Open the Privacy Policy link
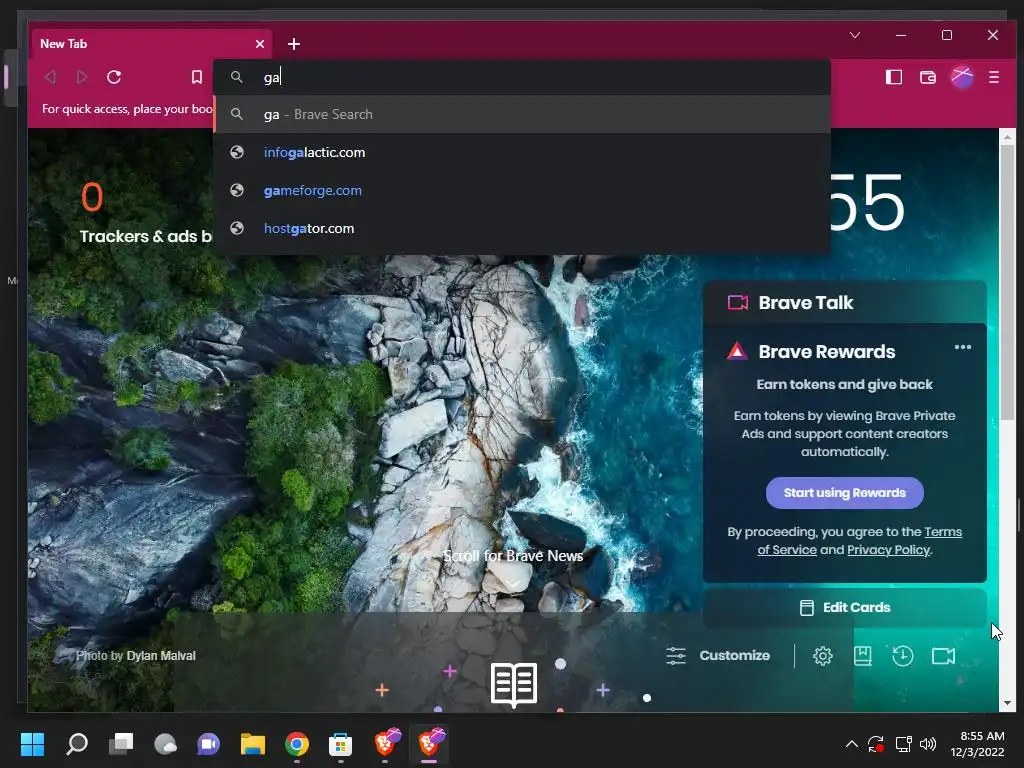The height and width of the screenshot is (768, 1024). pos(888,550)
